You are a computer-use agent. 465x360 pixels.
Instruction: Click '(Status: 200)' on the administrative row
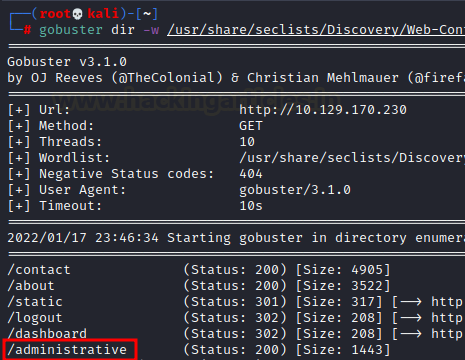[x=235, y=350]
